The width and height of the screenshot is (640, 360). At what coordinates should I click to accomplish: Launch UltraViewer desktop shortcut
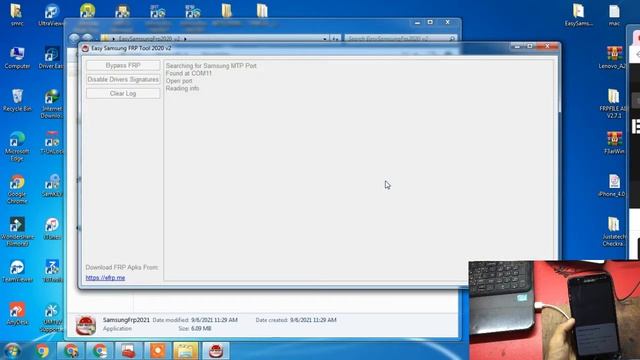point(51,15)
